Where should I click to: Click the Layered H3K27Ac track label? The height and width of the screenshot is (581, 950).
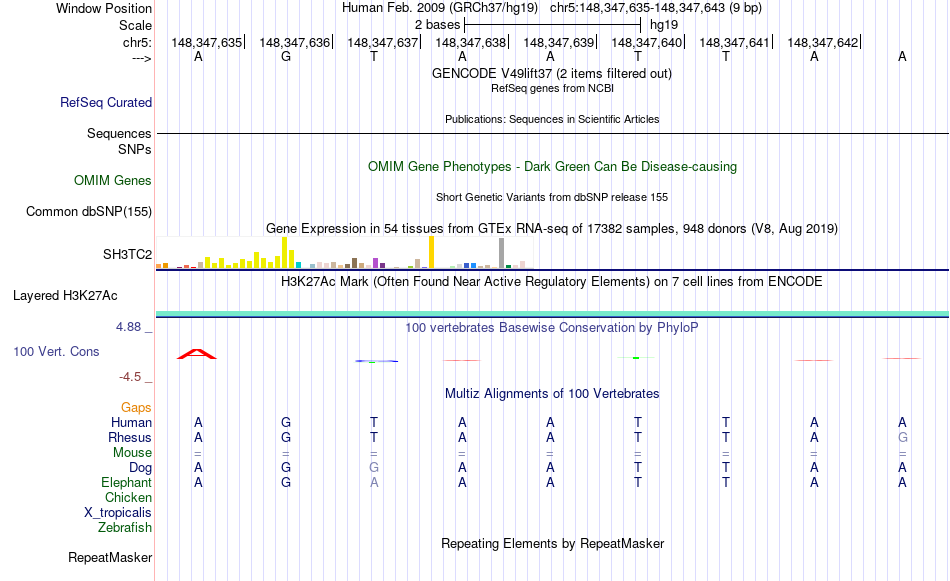pos(65,296)
